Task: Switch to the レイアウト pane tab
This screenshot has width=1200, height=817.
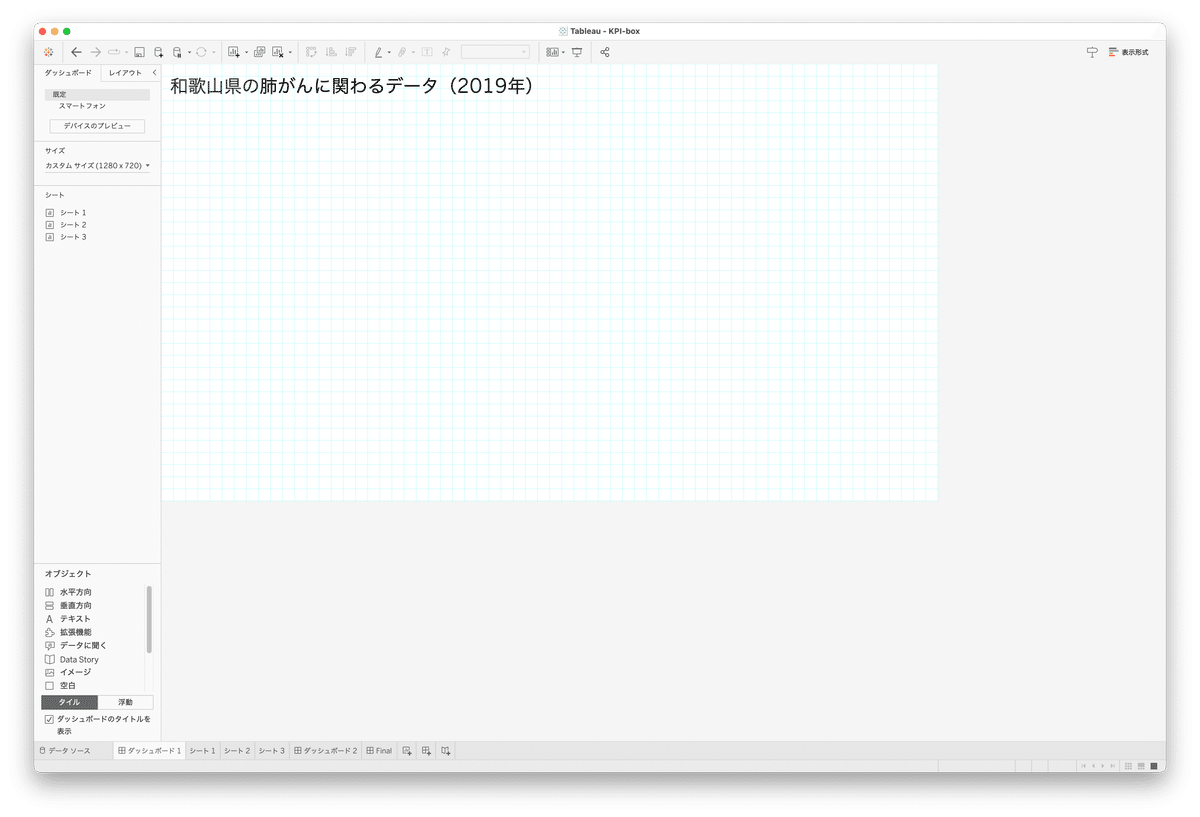Action: [x=125, y=73]
